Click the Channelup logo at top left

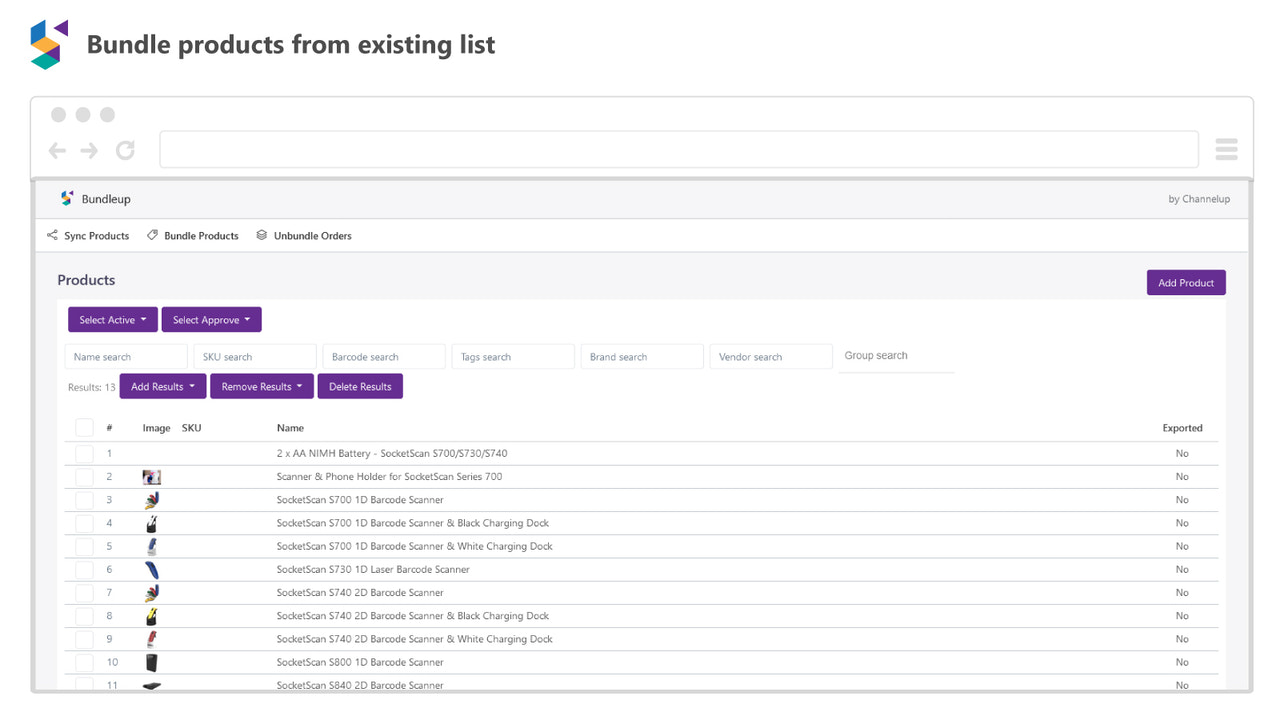pos(48,42)
